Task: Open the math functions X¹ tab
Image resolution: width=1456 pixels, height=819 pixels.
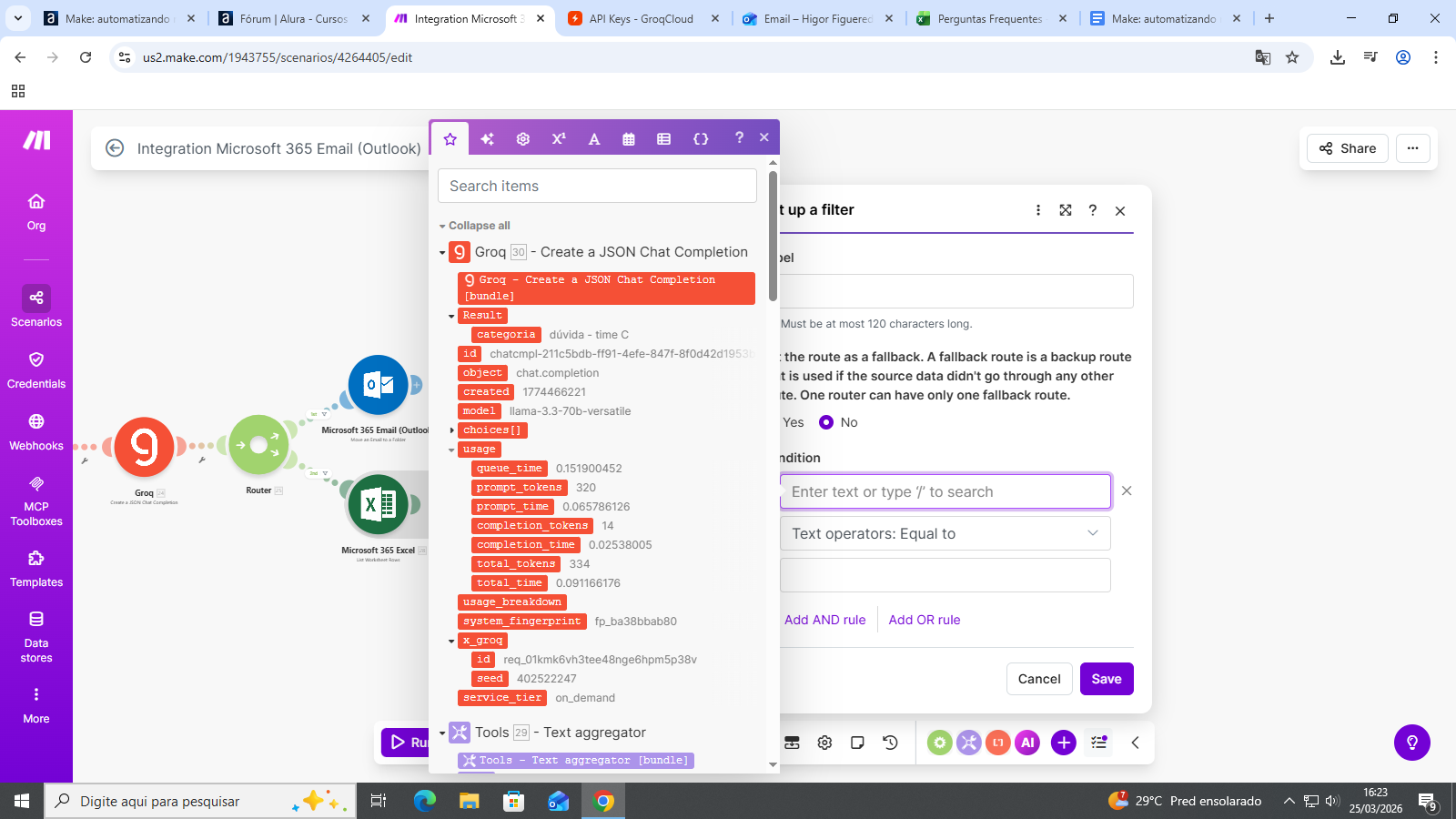Action: (x=559, y=139)
